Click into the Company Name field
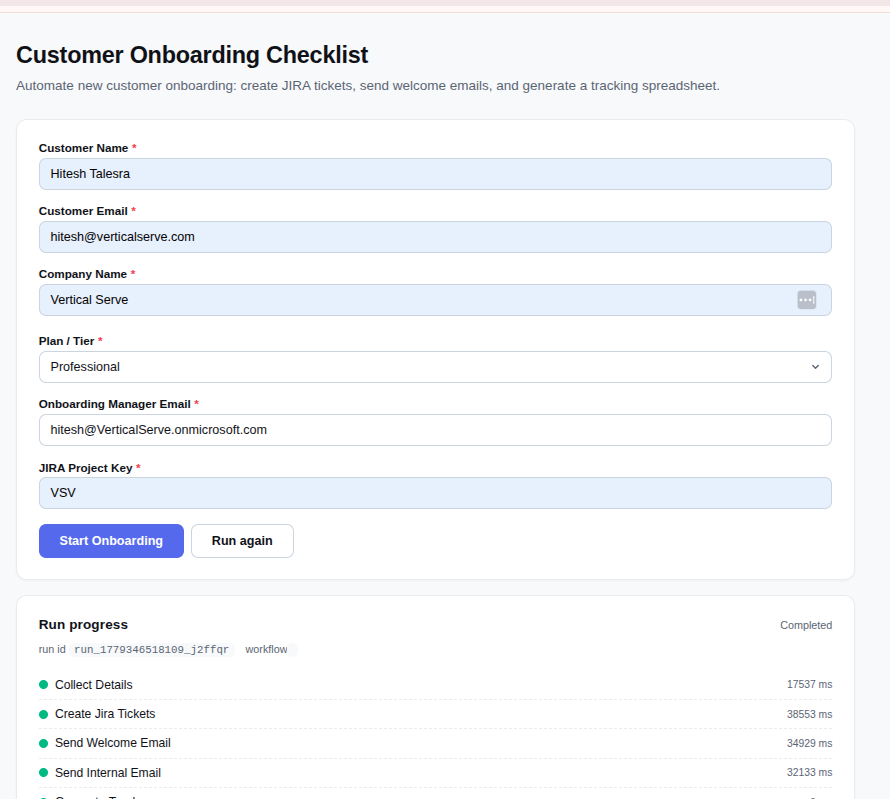This screenshot has height=799, width=890. pos(435,300)
